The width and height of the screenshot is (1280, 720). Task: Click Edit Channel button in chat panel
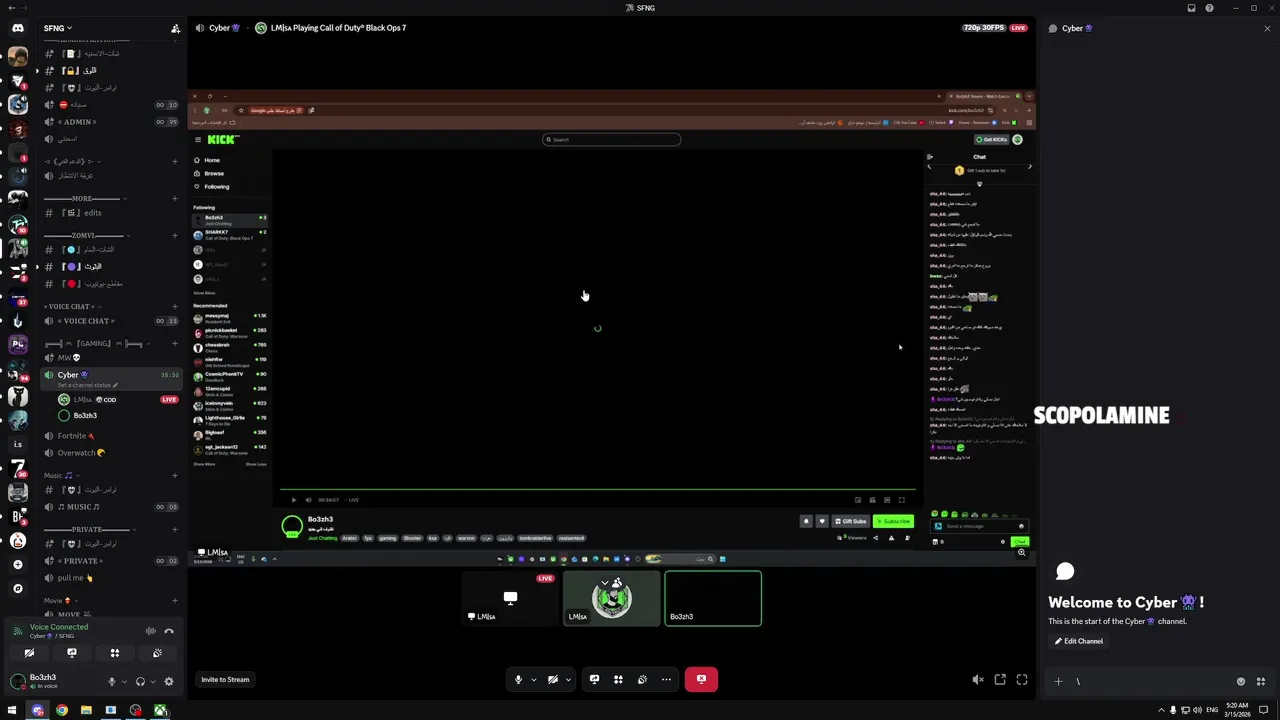pos(1079,641)
